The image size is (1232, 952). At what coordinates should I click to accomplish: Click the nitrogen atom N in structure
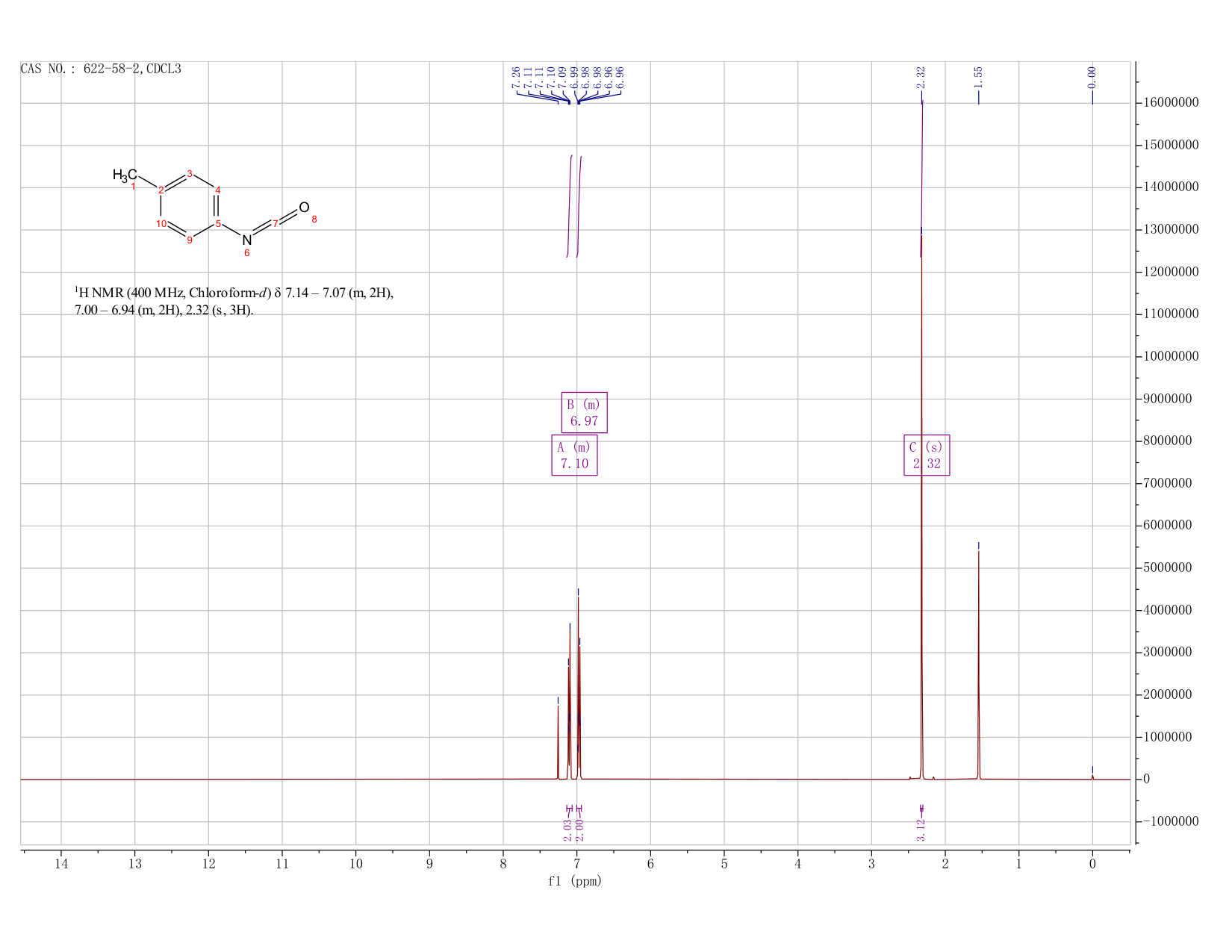pyautogui.click(x=247, y=240)
